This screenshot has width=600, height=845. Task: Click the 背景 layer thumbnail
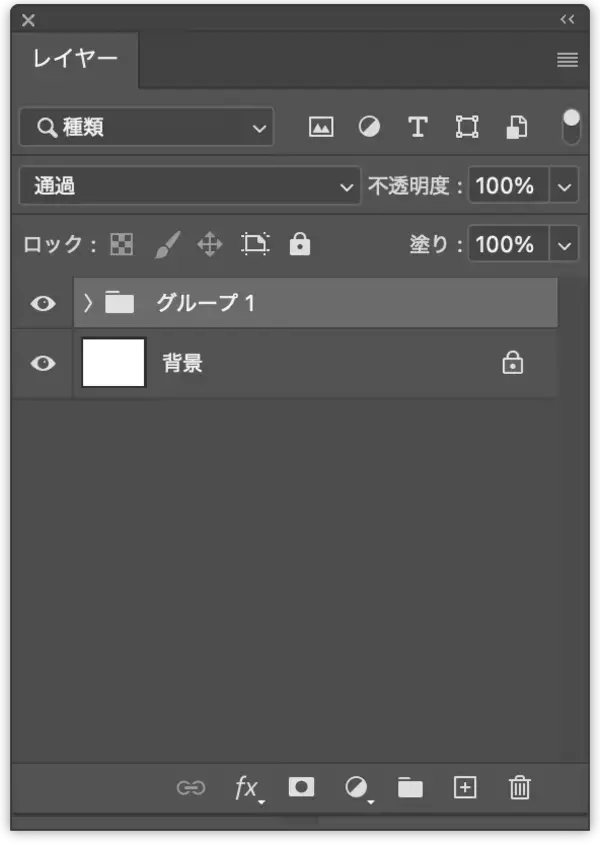(x=112, y=362)
